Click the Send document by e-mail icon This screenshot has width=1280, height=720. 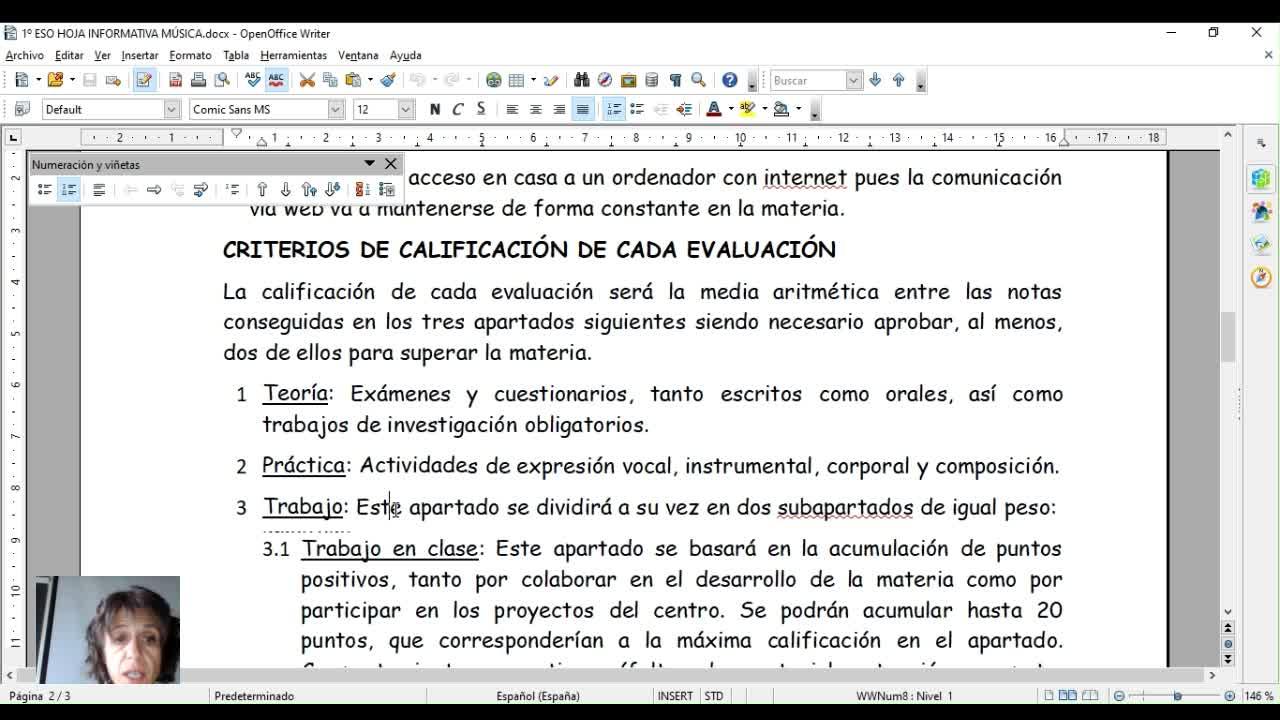[x=113, y=80]
